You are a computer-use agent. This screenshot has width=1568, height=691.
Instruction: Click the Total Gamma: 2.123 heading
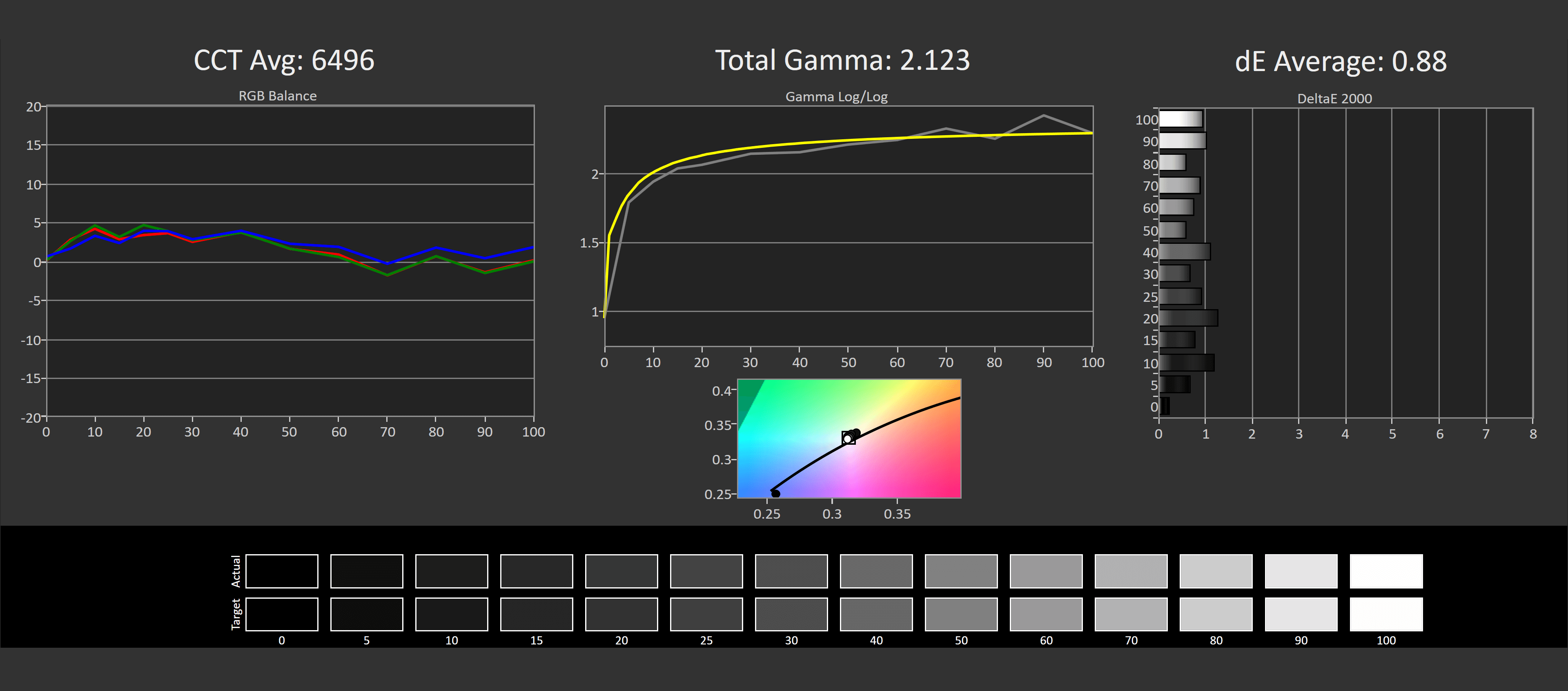pyautogui.click(x=842, y=60)
